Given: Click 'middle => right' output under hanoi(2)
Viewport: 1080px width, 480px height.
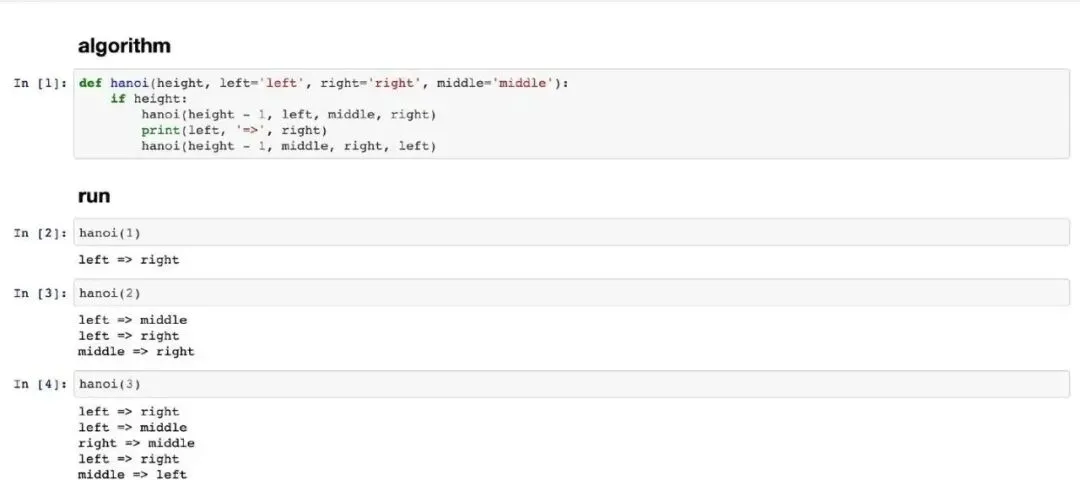Looking at the screenshot, I should click(x=136, y=352).
